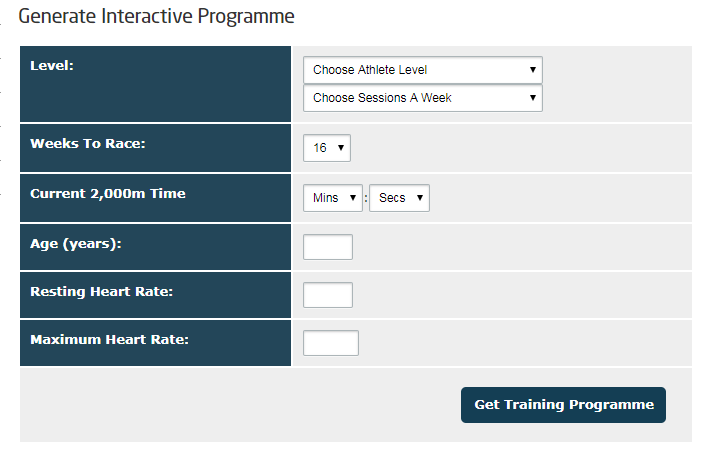The height and width of the screenshot is (452, 704).
Task: Click the Resting Heart Rate: label
Action: click(101, 292)
